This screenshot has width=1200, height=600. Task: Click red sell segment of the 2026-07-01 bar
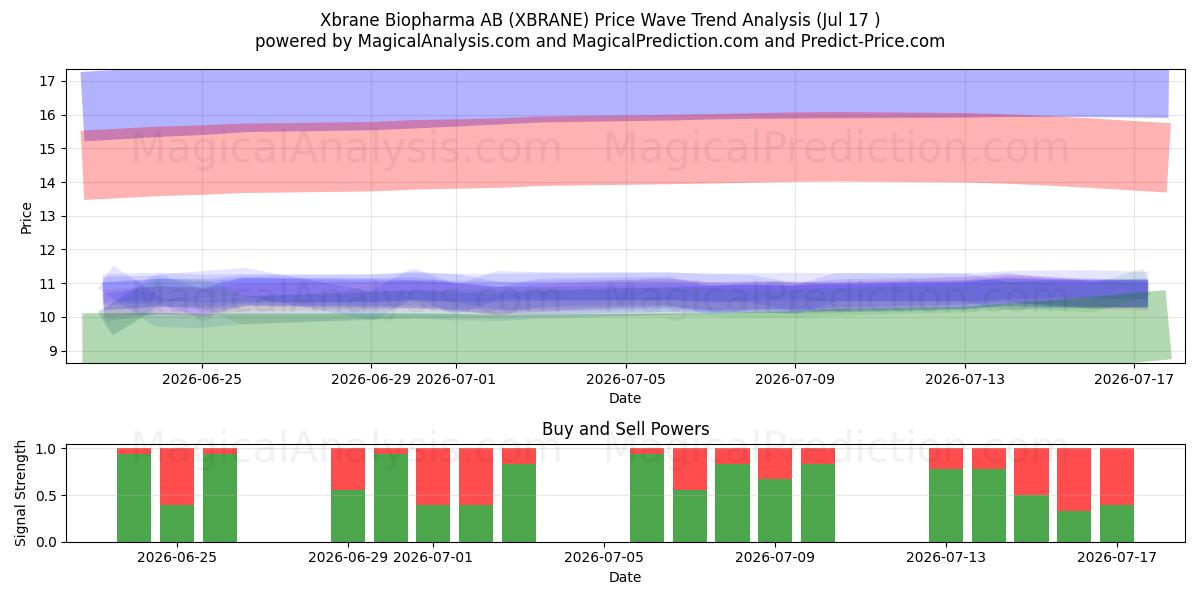433,477
